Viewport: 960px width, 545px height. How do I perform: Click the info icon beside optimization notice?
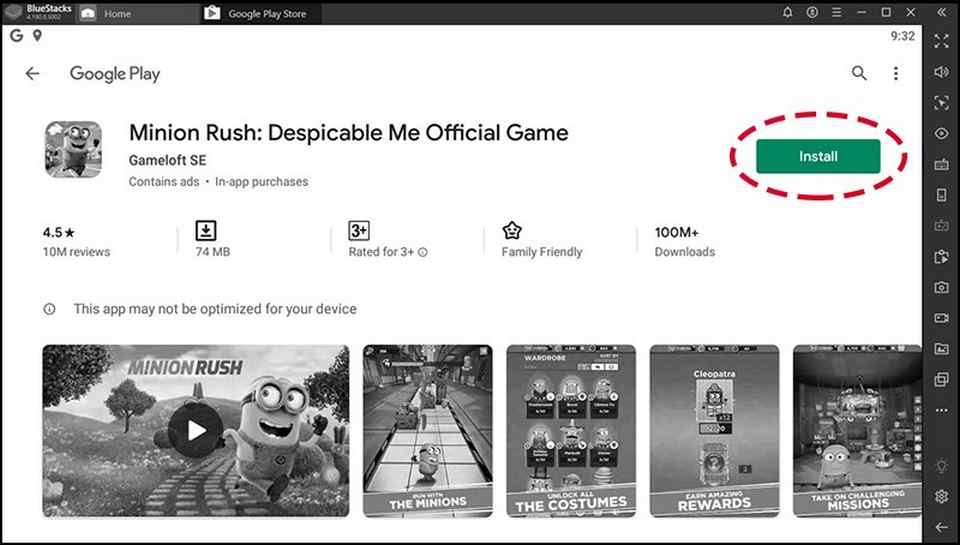coord(49,309)
